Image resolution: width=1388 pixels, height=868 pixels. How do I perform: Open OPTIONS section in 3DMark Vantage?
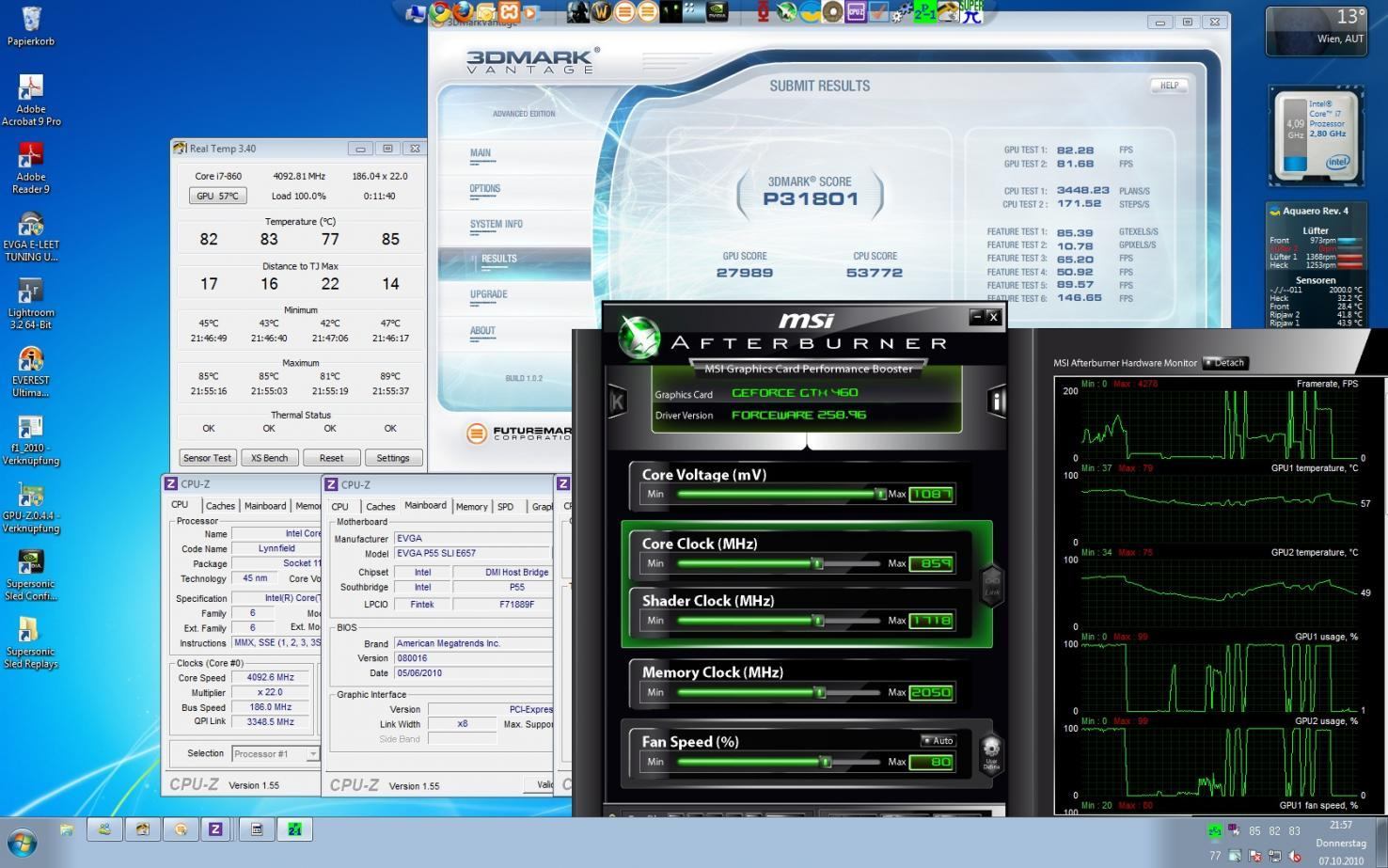click(x=485, y=189)
